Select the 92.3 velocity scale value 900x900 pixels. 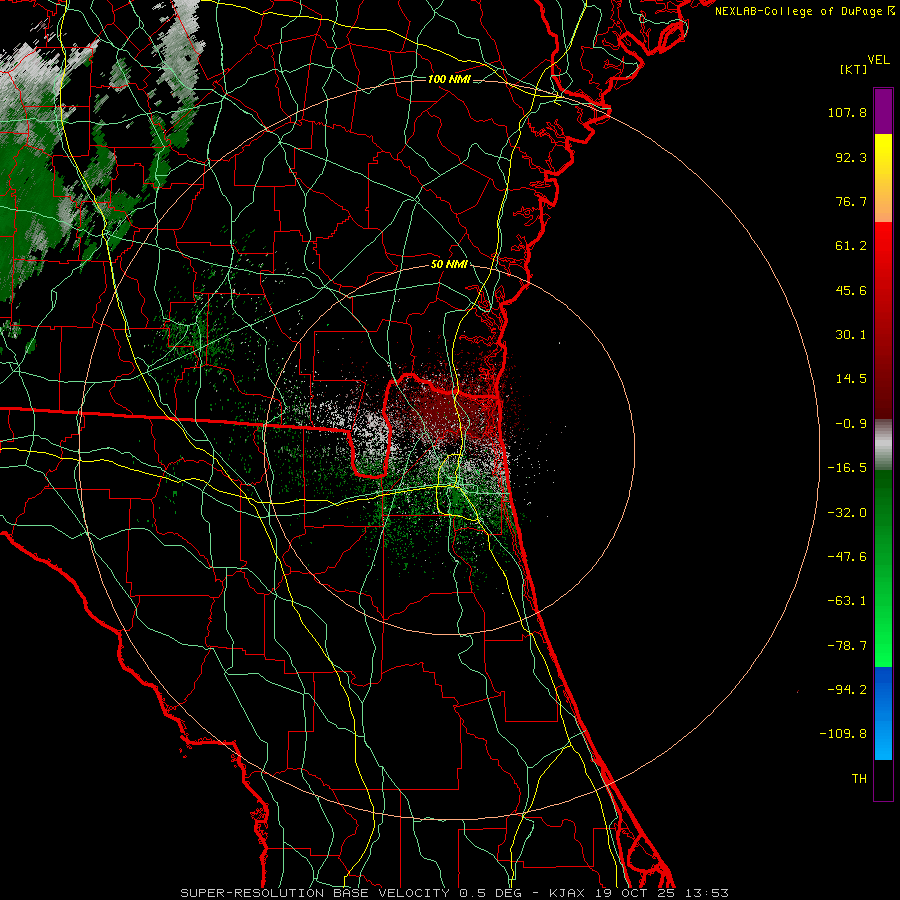click(x=851, y=157)
